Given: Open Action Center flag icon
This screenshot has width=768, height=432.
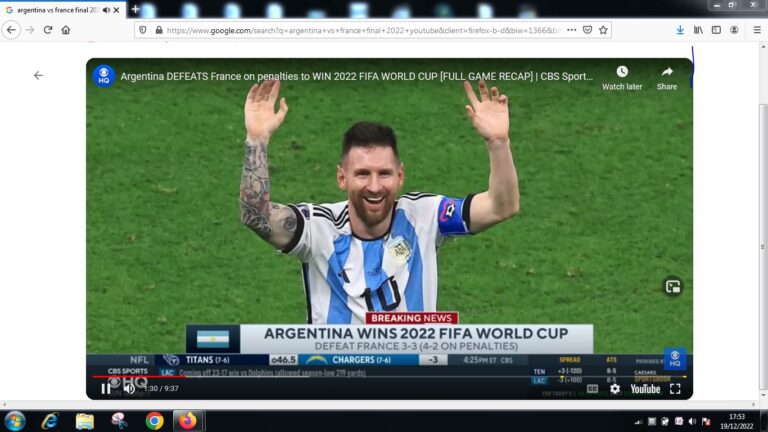Looking at the screenshot, I should [x=706, y=421].
